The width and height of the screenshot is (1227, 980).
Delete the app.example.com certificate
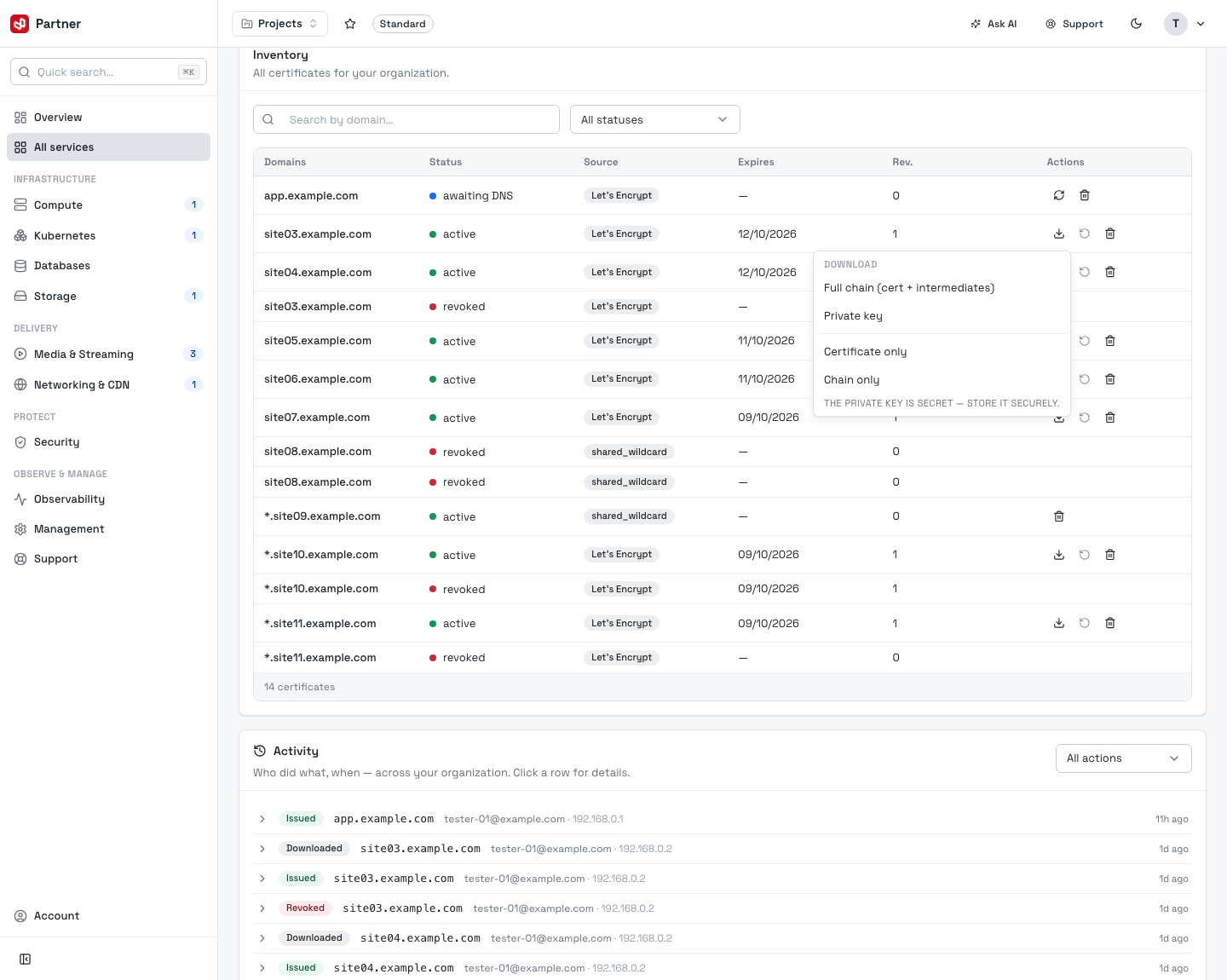pos(1085,195)
